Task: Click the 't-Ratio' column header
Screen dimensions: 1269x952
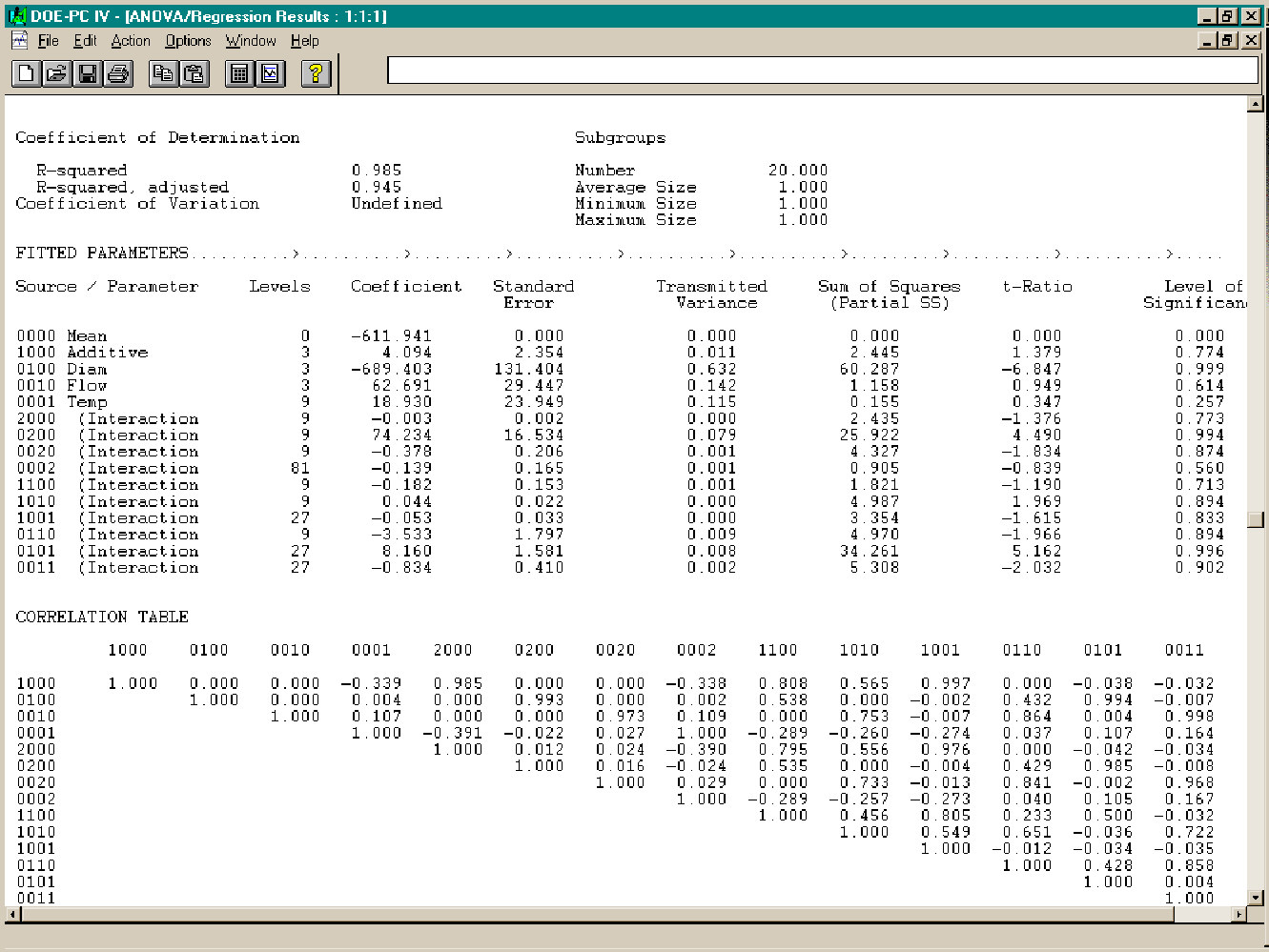Action: [x=1037, y=286]
